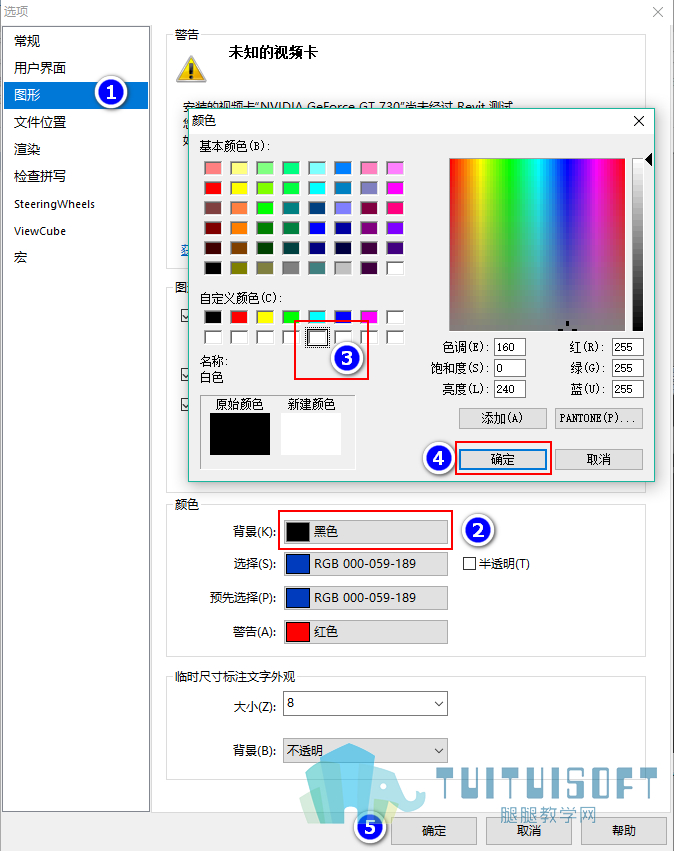The image size is (674, 851).
Task: Pick the white basic color swatch
Action: click(x=395, y=268)
